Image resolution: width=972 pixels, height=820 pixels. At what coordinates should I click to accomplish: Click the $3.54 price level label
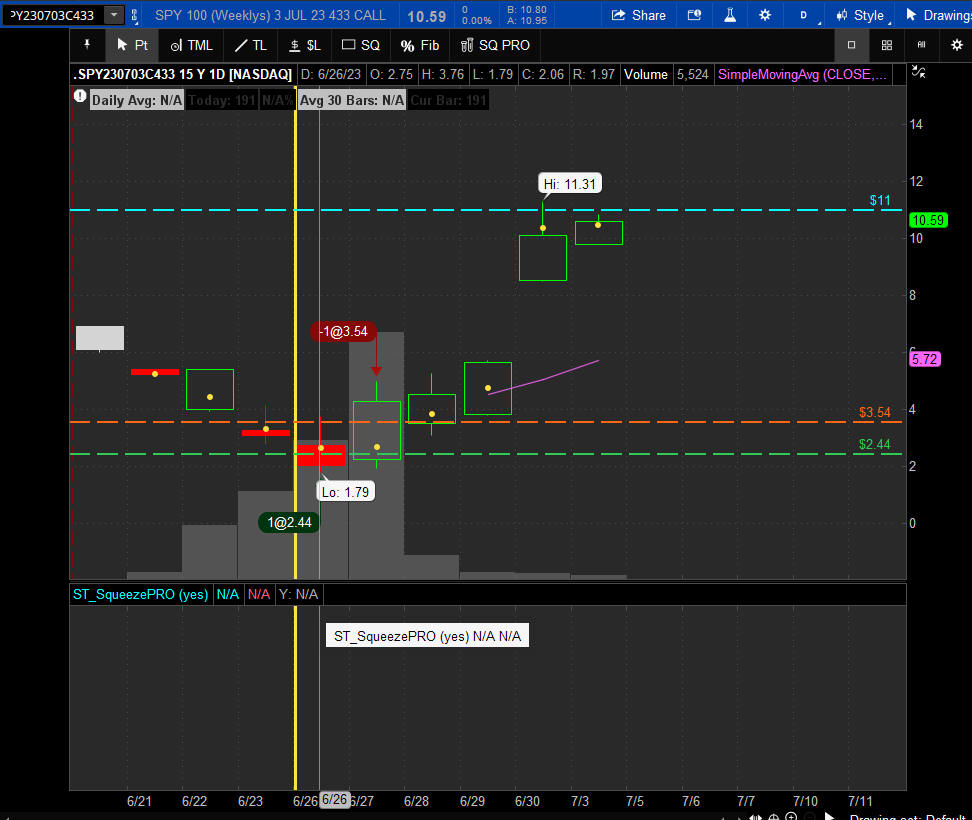875,412
